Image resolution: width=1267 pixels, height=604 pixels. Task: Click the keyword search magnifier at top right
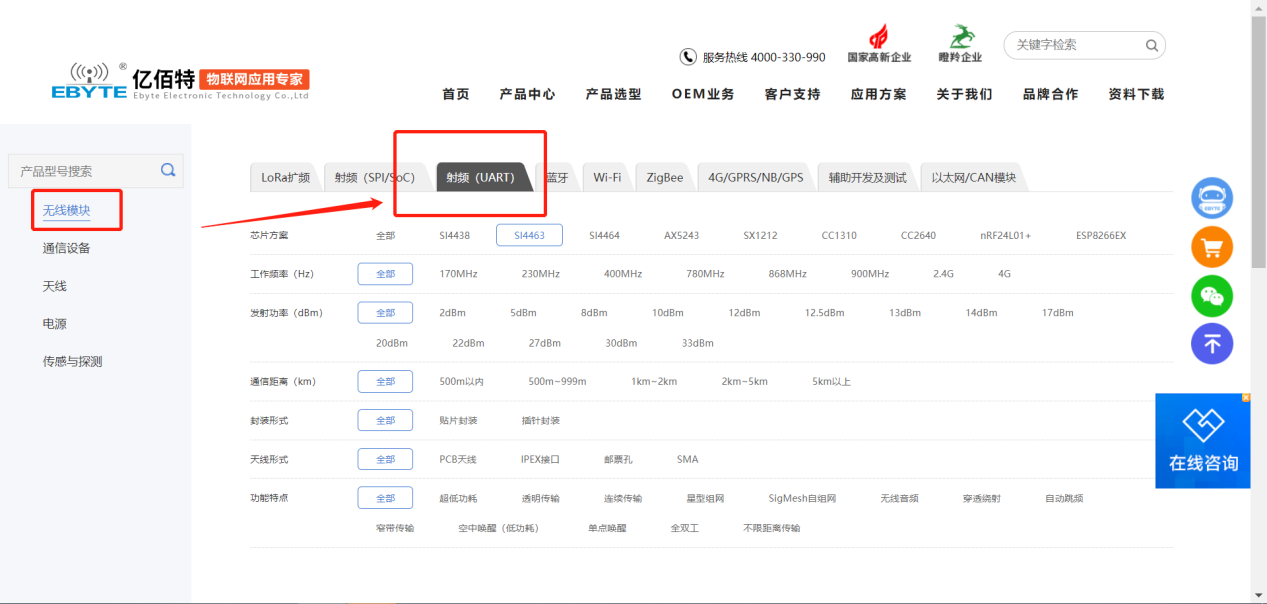(1150, 45)
